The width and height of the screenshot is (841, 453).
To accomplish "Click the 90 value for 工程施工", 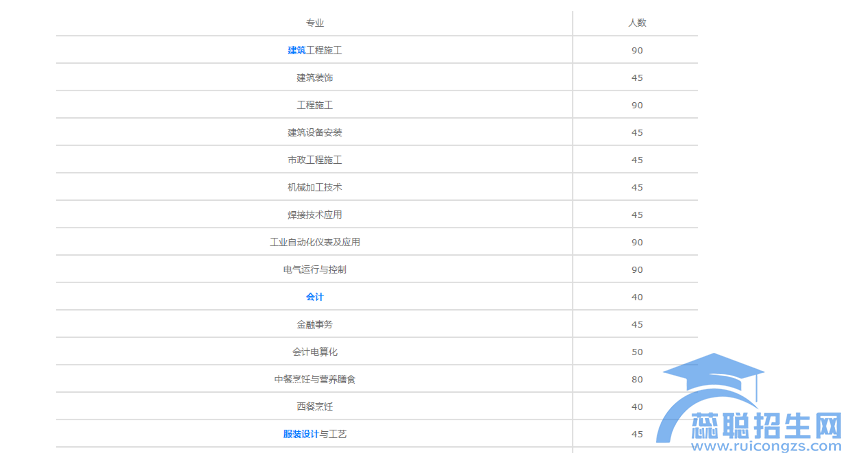I will (x=637, y=105).
